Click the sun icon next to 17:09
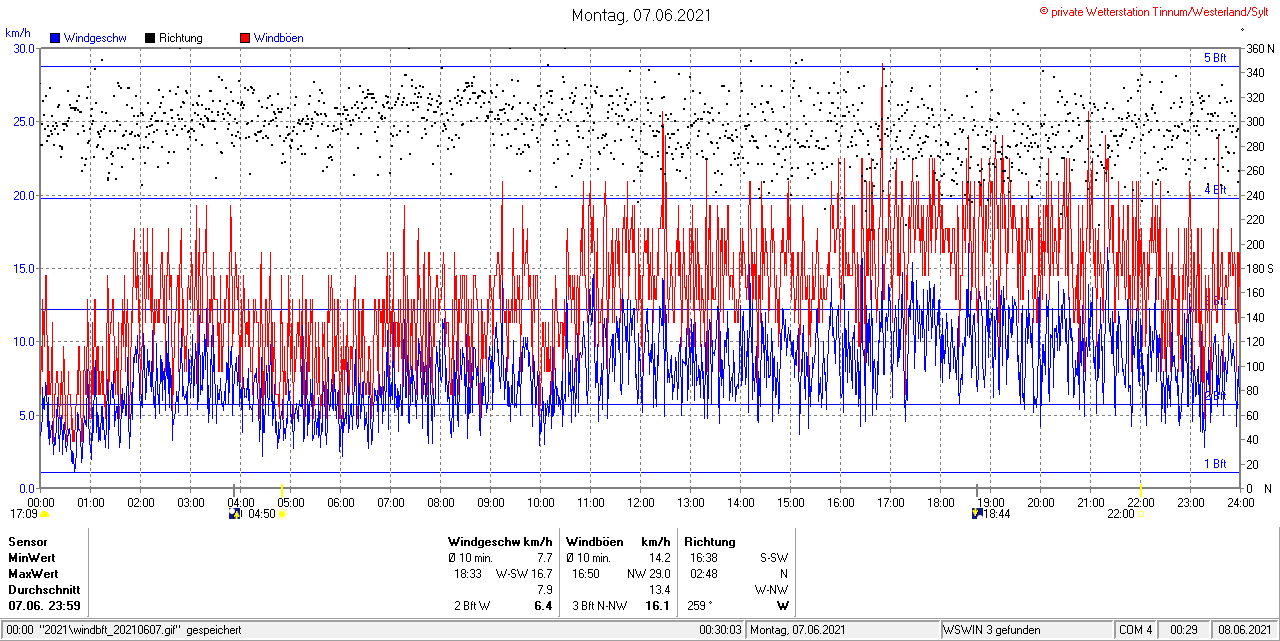The width and height of the screenshot is (1280, 641). [44, 514]
